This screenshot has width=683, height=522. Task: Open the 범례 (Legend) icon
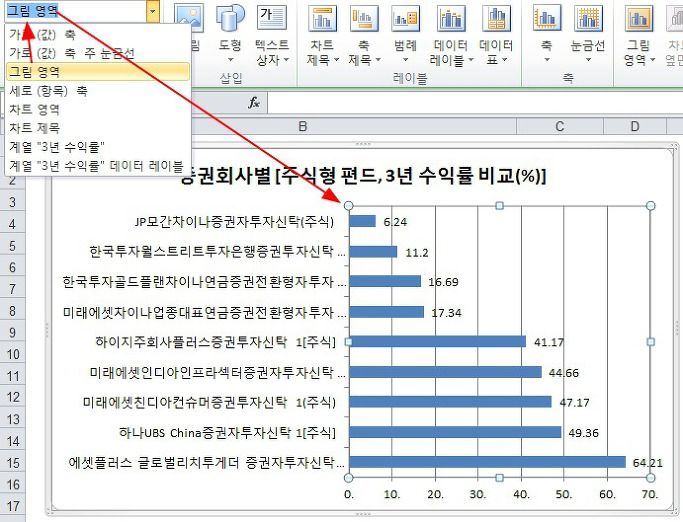point(406,18)
